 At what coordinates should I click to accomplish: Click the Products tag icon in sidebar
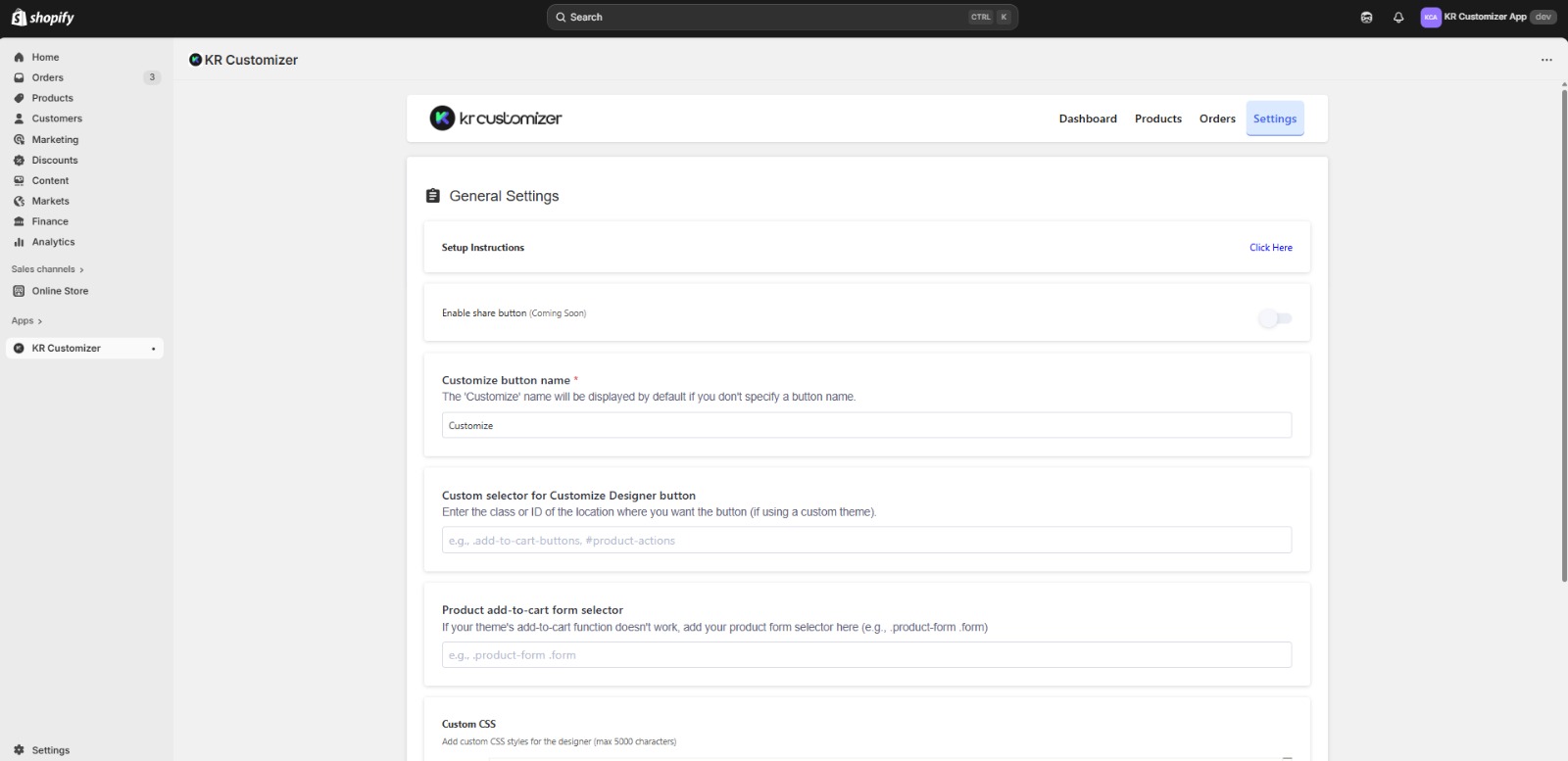(x=19, y=98)
